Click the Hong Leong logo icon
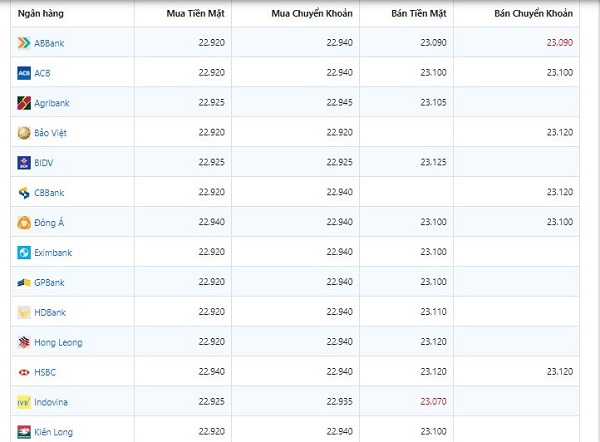The height and width of the screenshot is (442, 600). pos(24,342)
